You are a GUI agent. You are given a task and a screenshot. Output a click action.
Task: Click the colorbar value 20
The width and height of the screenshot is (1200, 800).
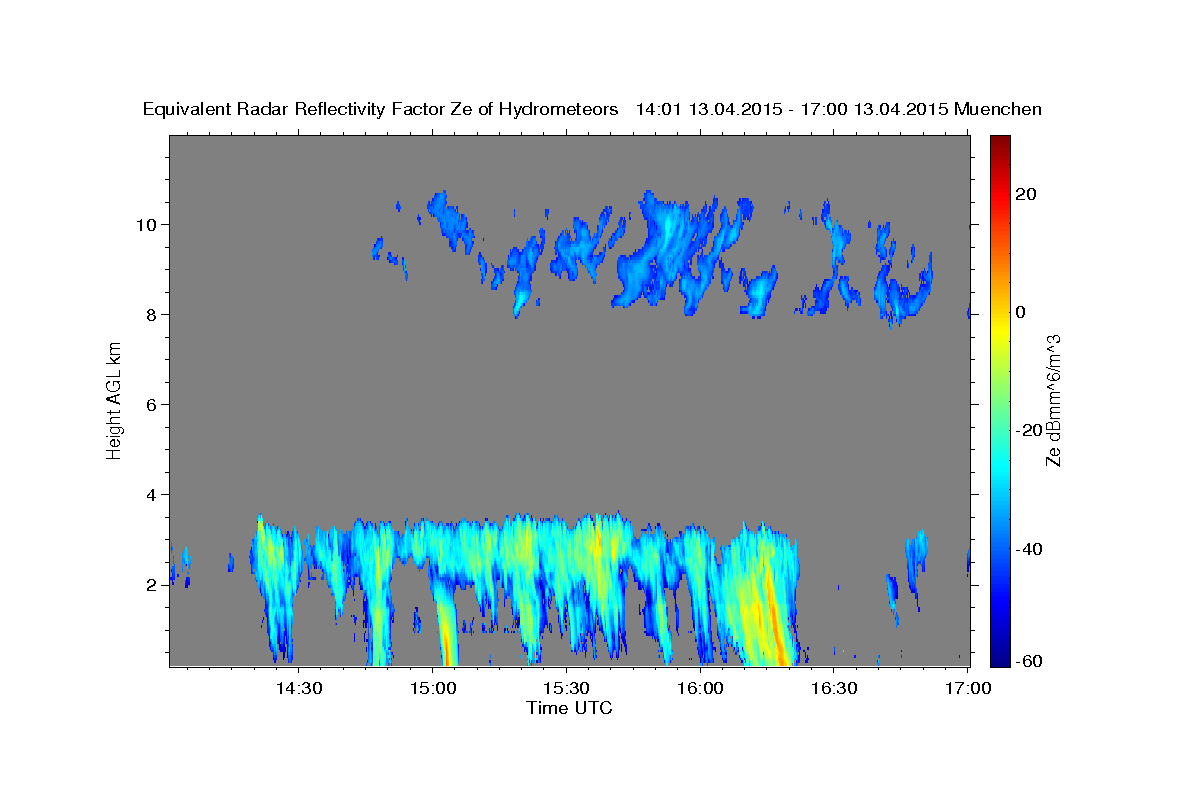click(1027, 194)
